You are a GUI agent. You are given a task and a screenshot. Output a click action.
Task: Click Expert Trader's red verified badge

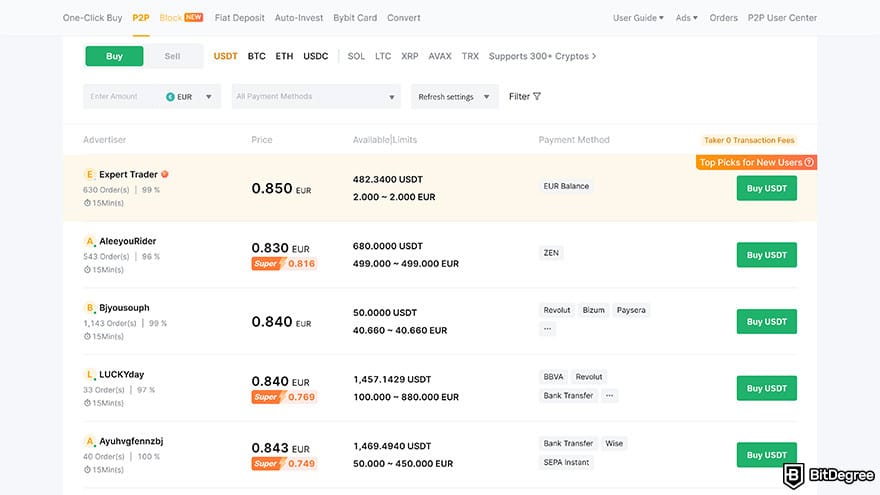(x=164, y=175)
